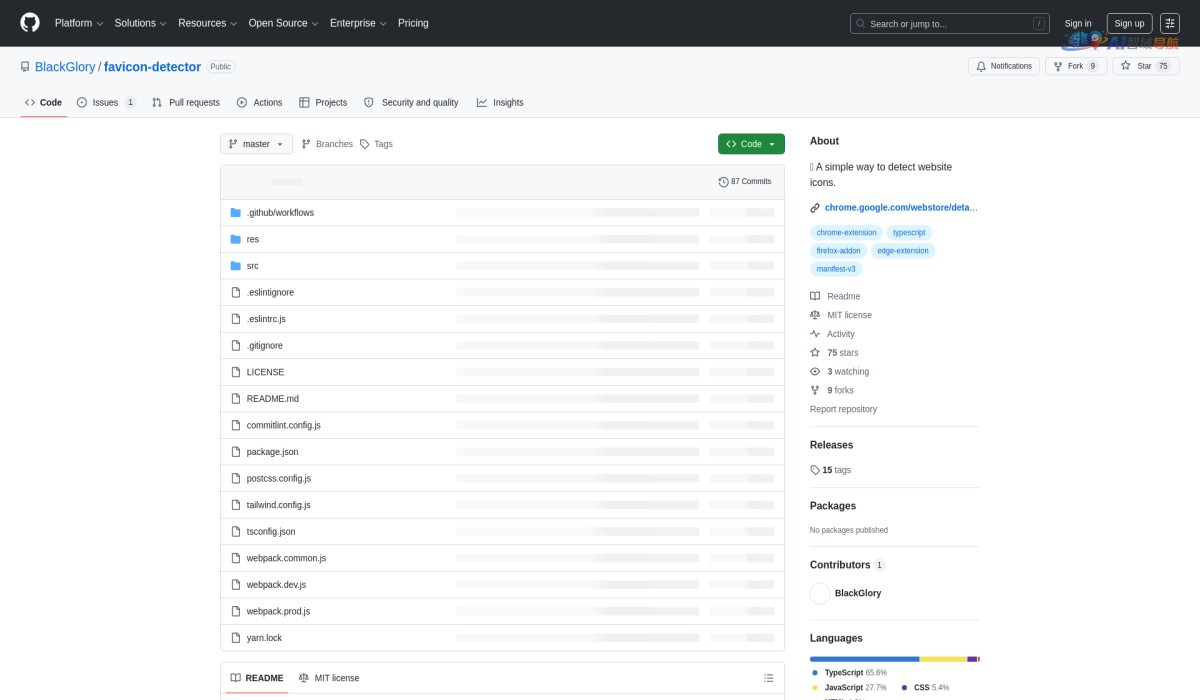Expand the Platform menu in header
This screenshot has width=1200, height=700.
click(x=78, y=23)
